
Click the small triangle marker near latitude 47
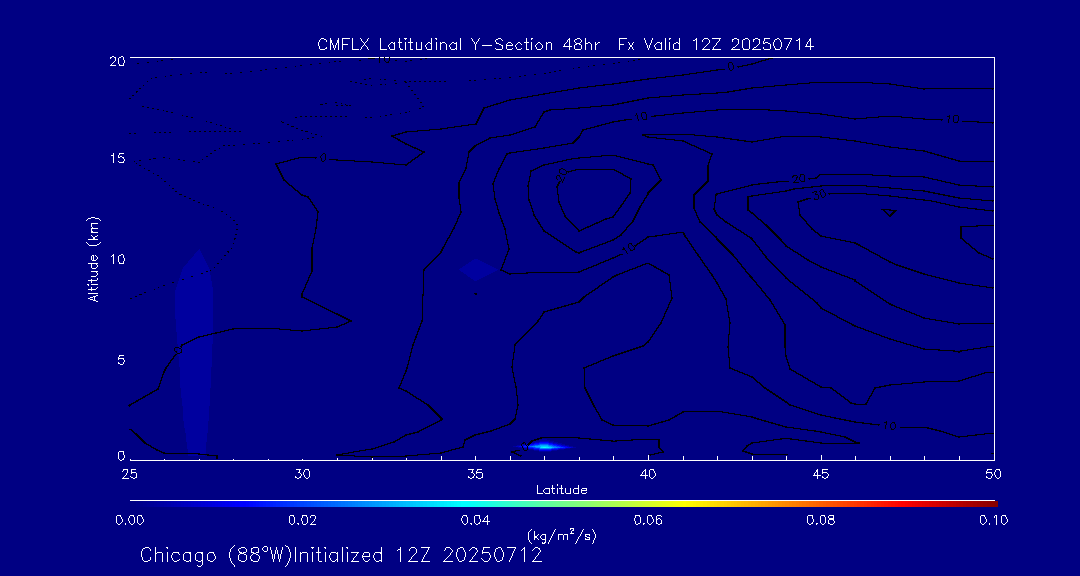click(x=889, y=212)
